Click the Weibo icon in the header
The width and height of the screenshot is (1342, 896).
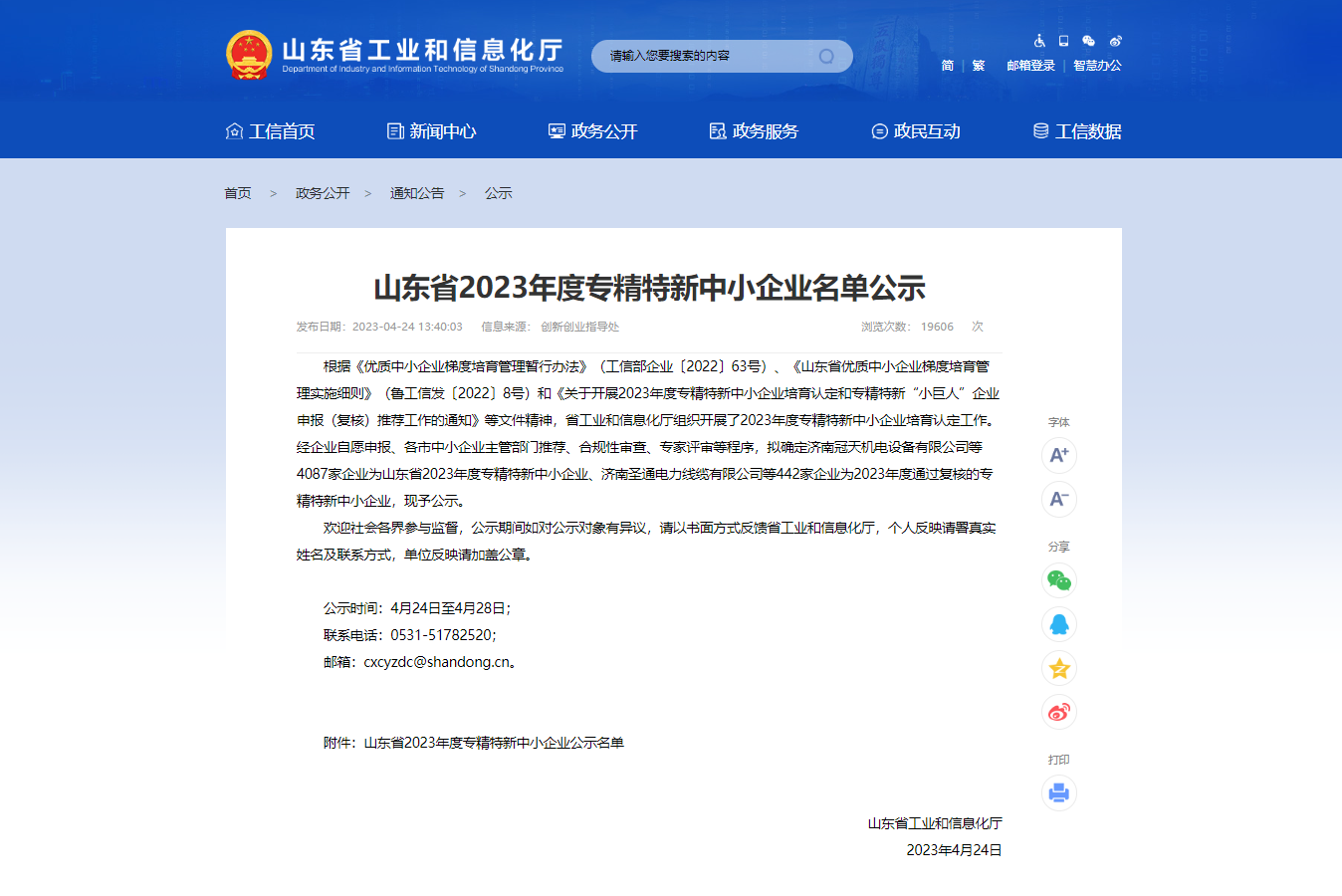point(1115,41)
